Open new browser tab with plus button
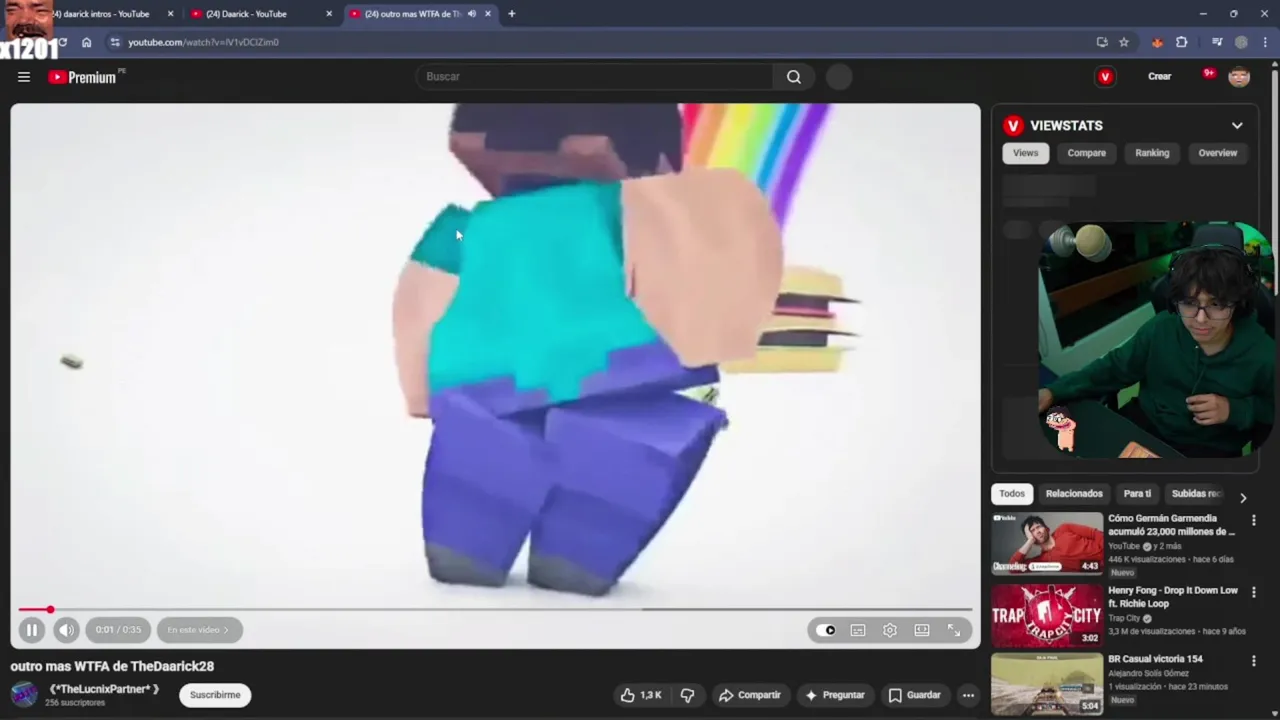 (511, 14)
